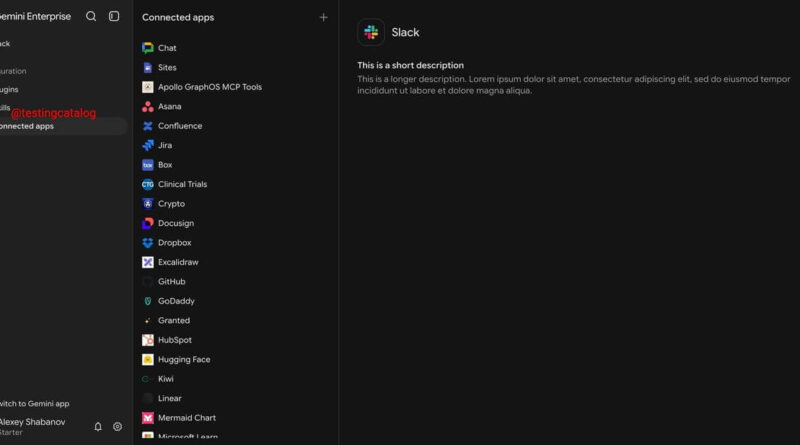This screenshot has width=800, height=445.
Task: Click the HubSpot app icon
Action: (x=147, y=340)
